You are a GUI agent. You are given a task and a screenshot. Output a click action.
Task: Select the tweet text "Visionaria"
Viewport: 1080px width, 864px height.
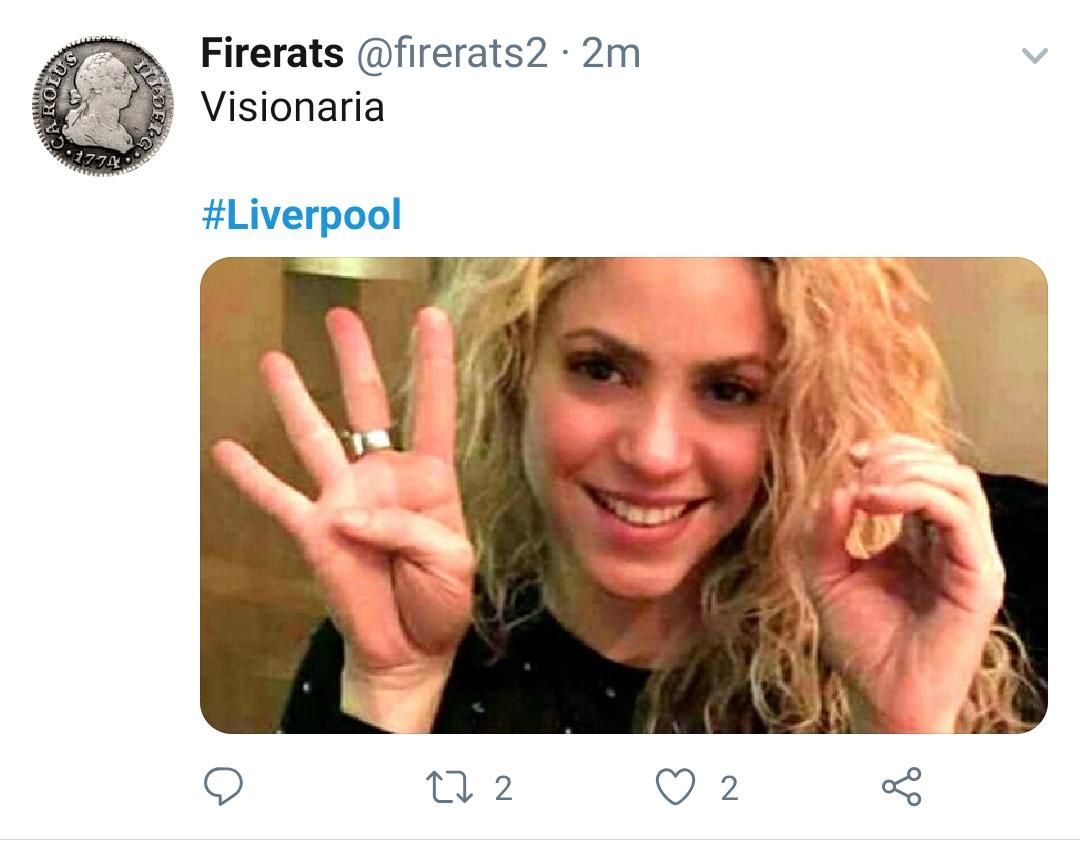point(292,107)
